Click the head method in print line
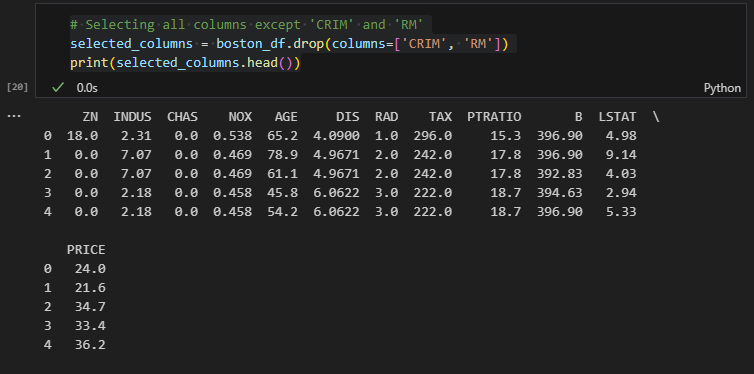 (263, 63)
